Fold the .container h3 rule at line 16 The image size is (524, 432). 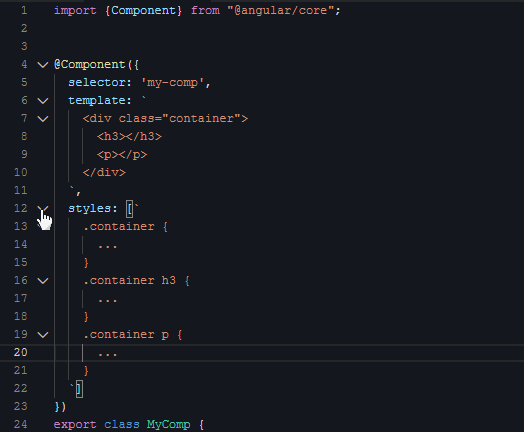(43, 281)
